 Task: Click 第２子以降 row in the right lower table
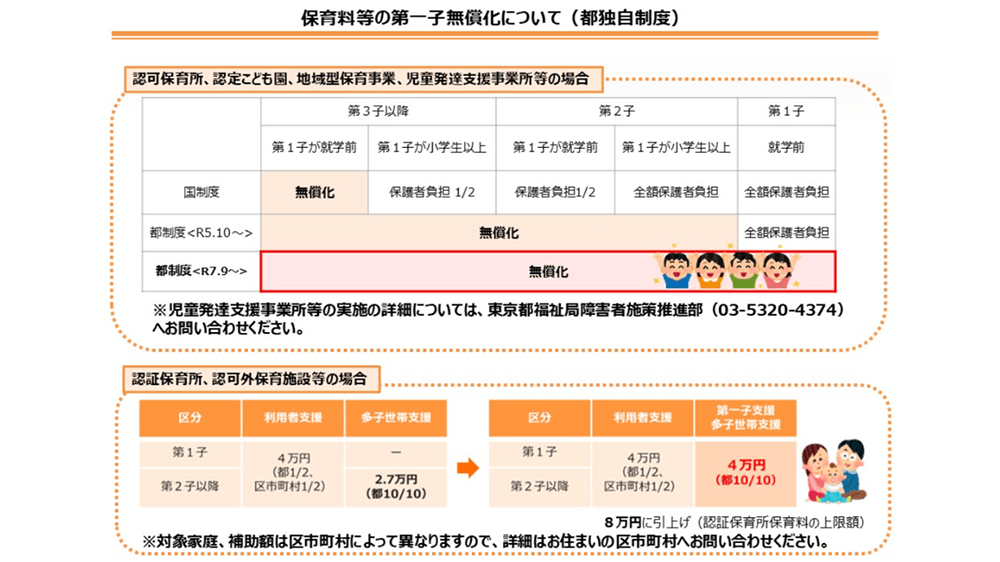[540, 487]
